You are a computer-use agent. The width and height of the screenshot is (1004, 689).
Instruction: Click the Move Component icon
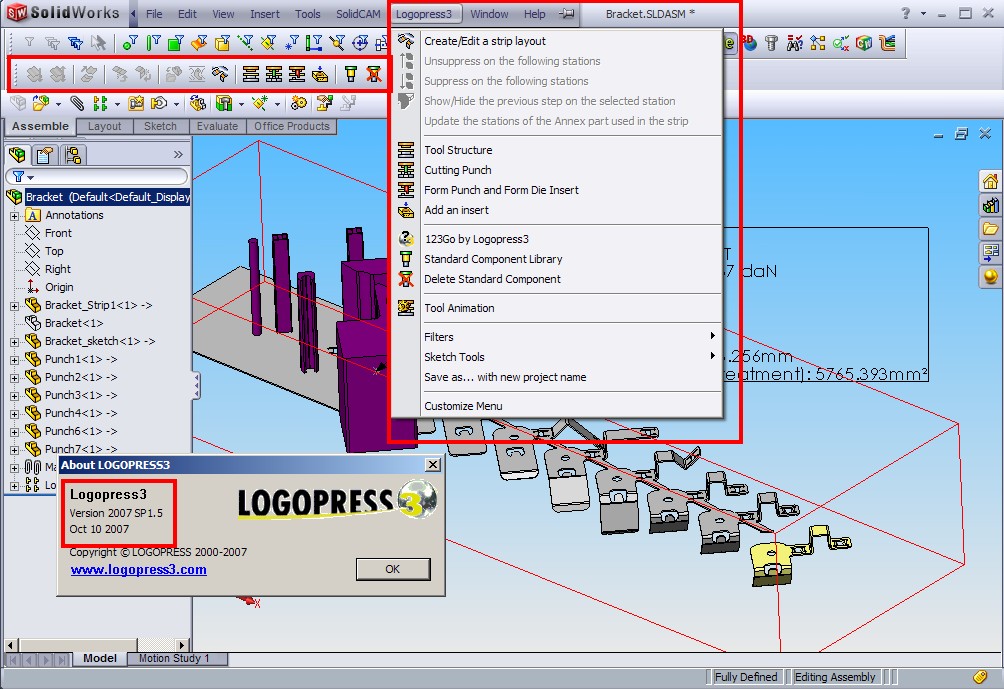159,103
